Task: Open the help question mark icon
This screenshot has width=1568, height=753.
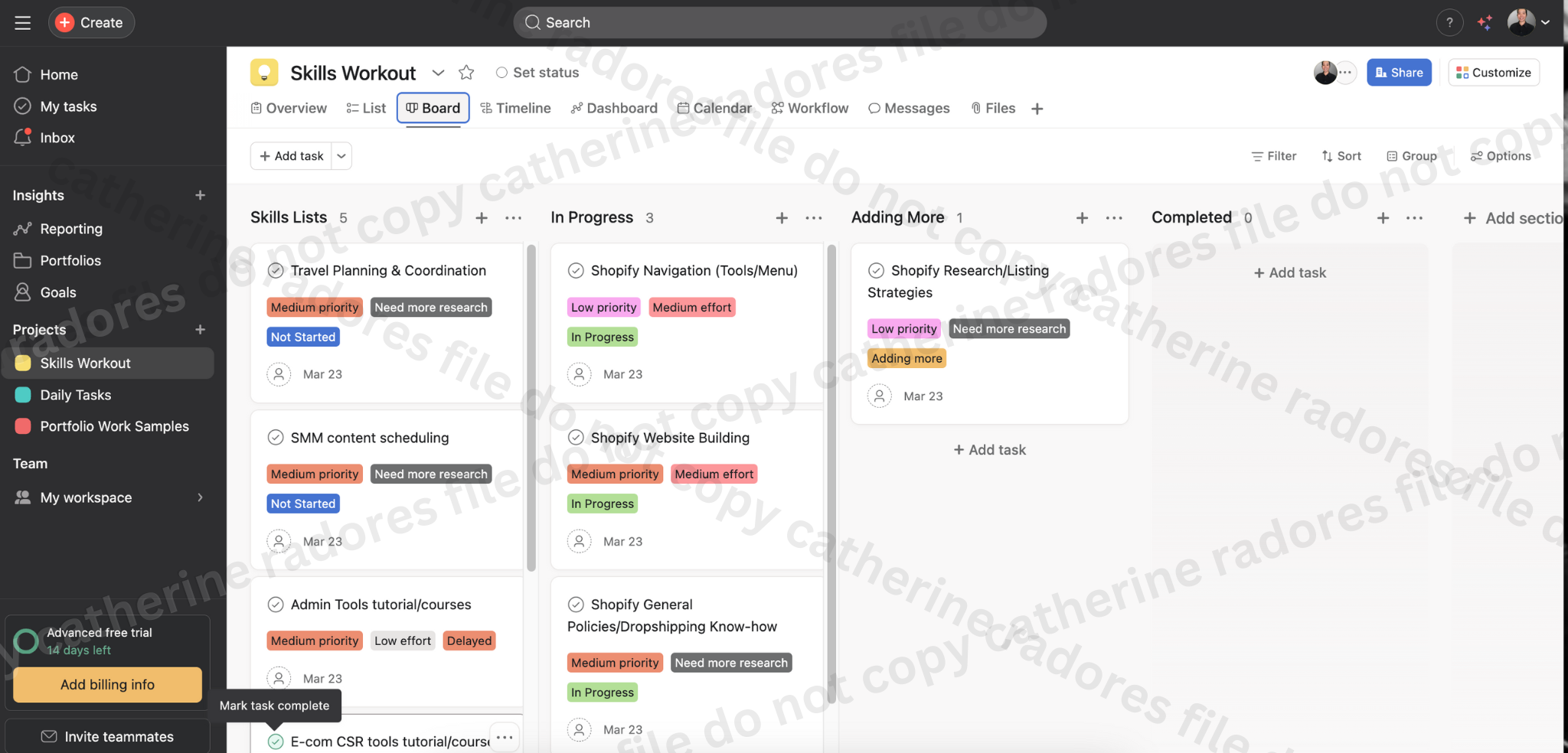Action: [x=1449, y=23]
